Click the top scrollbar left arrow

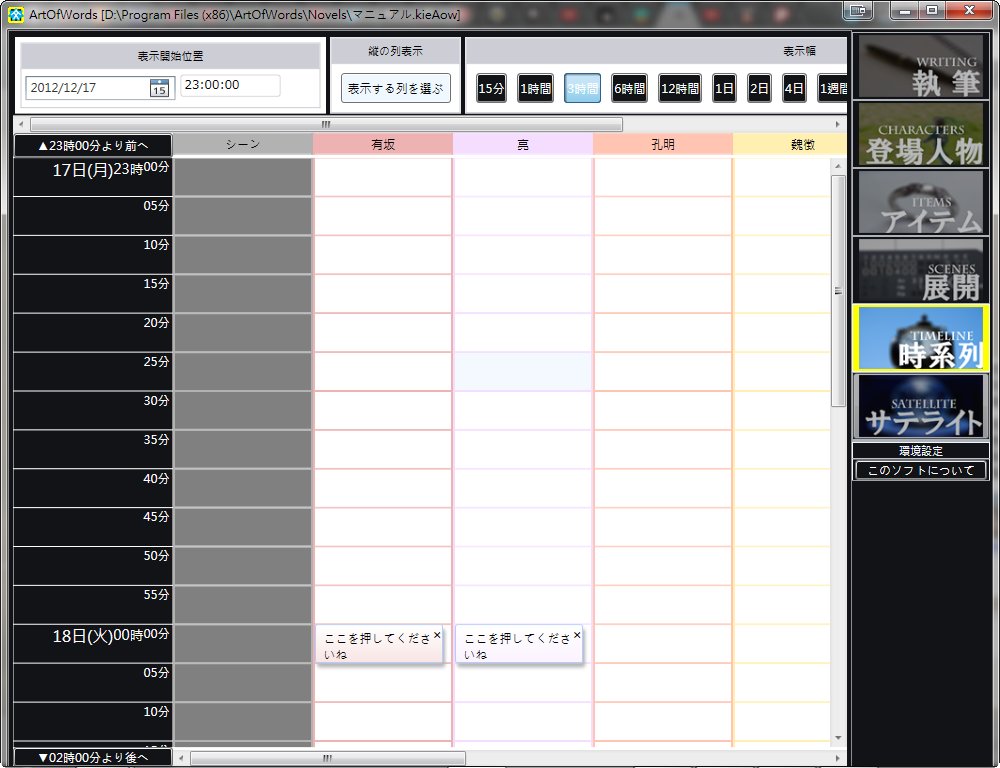coord(21,124)
